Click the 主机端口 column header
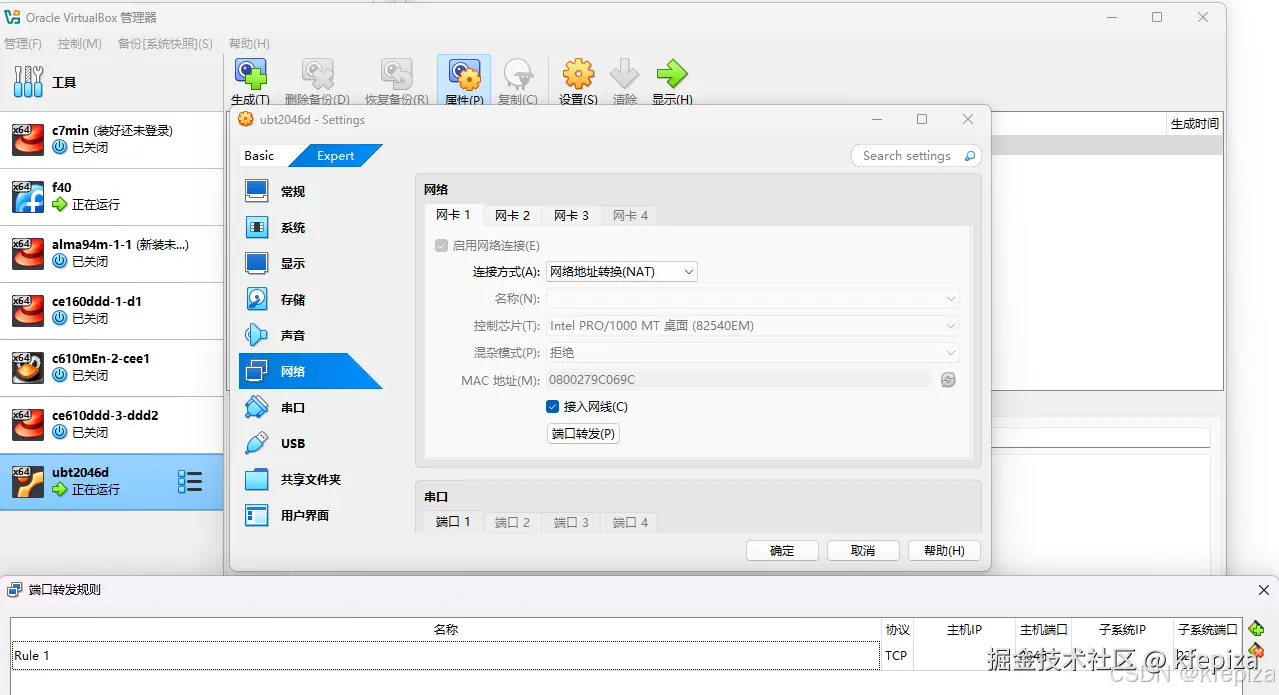The image size is (1279, 695). point(1043,629)
